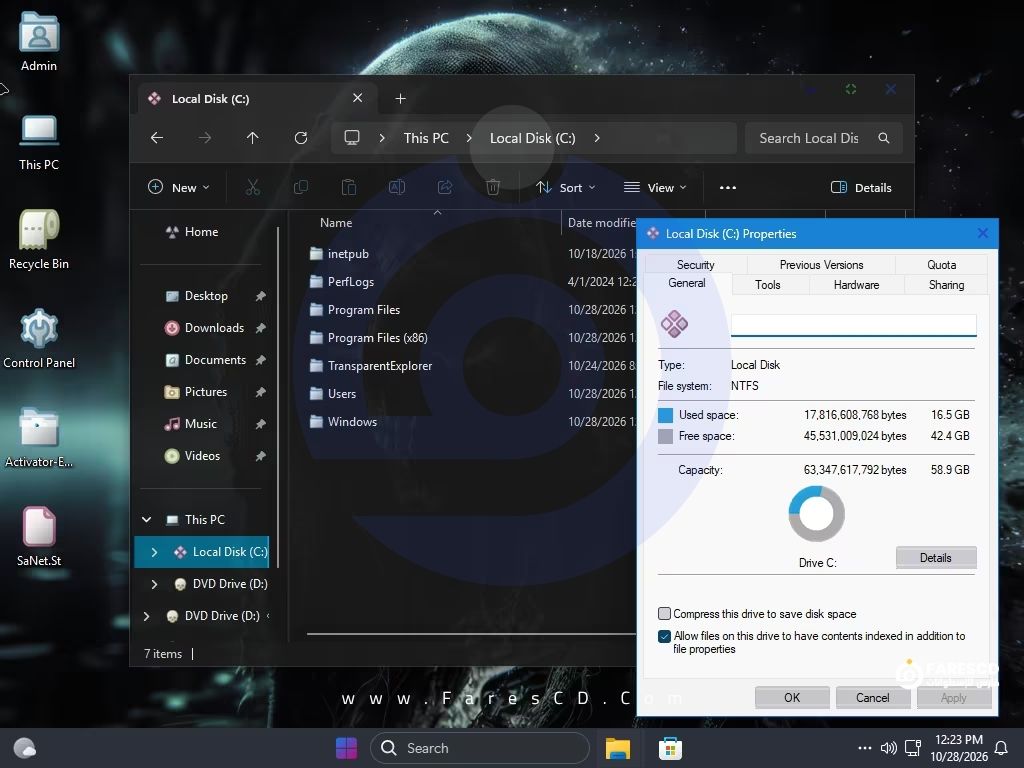The image size is (1024, 768).
Task: Open the New dropdown menu
Action: [178, 187]
